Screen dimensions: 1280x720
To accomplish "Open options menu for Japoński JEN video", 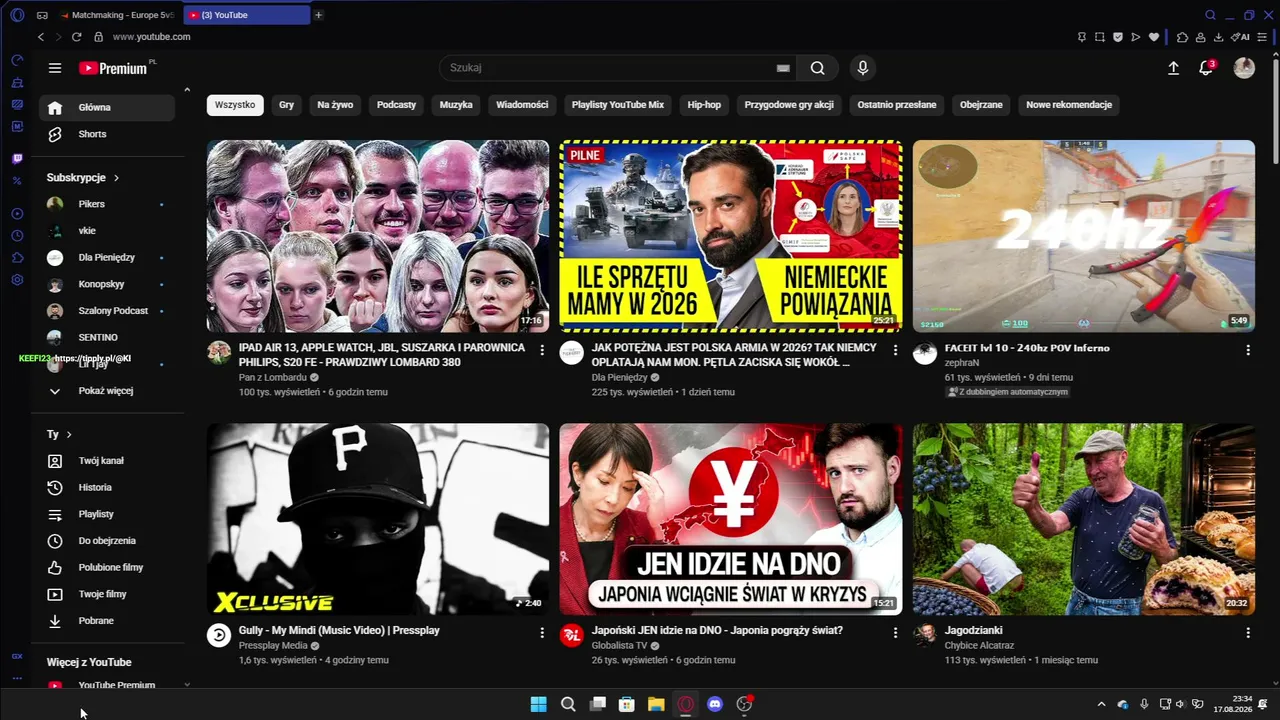I will [x=895, y=633].
